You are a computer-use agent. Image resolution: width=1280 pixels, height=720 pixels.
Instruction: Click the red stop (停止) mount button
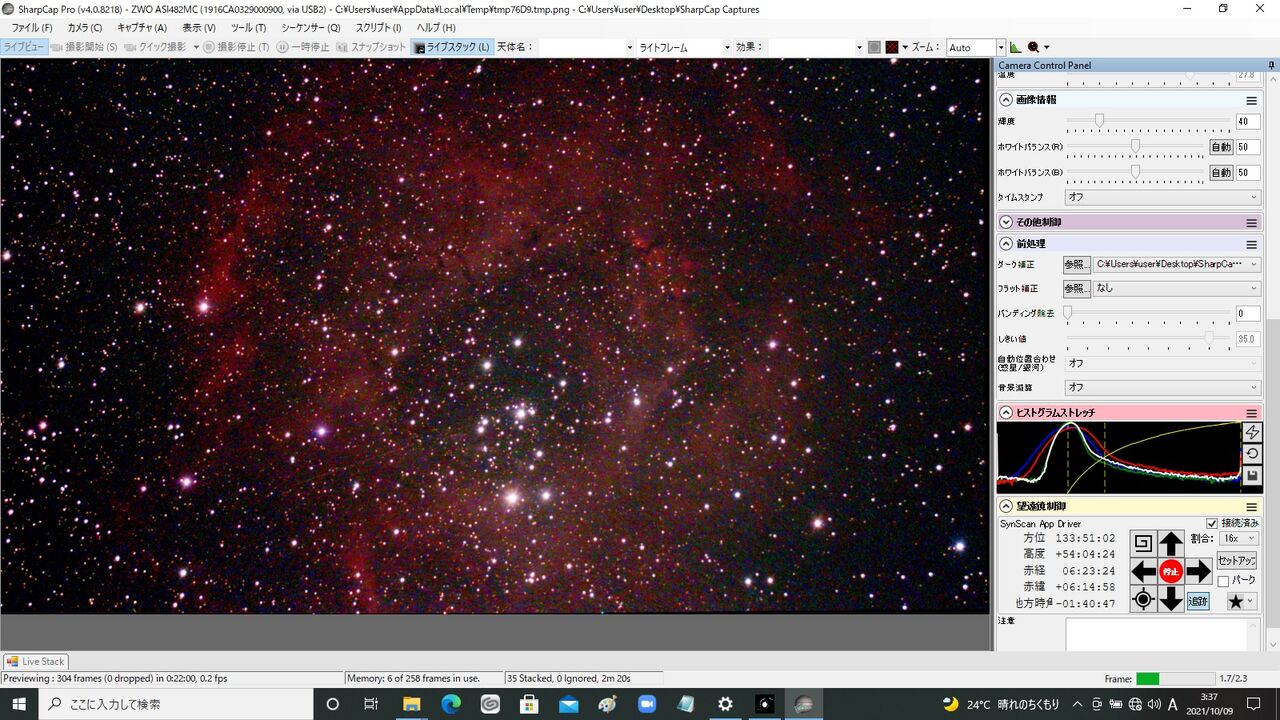pyautogui.click(x=1171, y=572)
